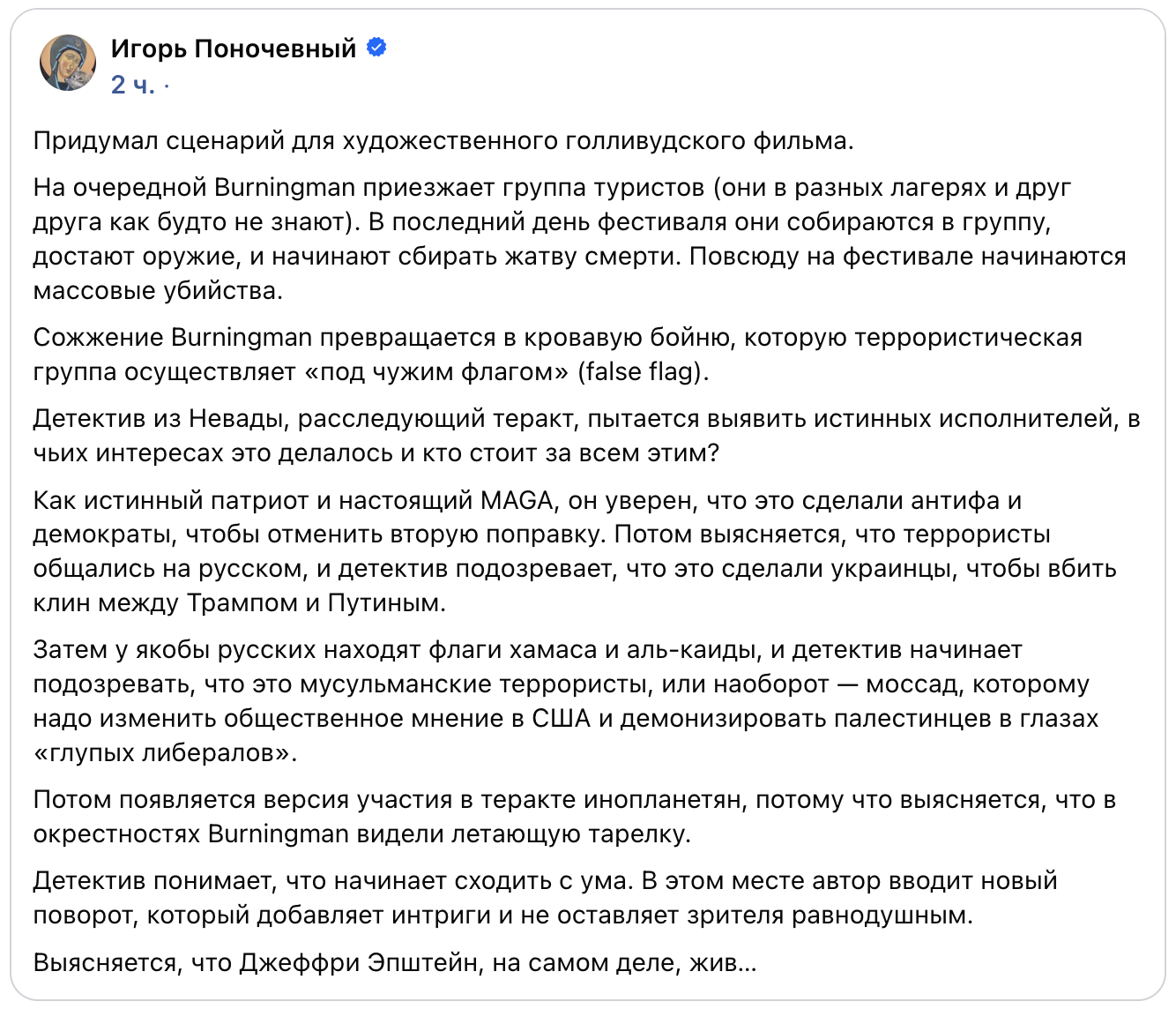Click the word "MAGA" in the post text
This screenshot has height=1009, width=1176.
pos(517,501)
